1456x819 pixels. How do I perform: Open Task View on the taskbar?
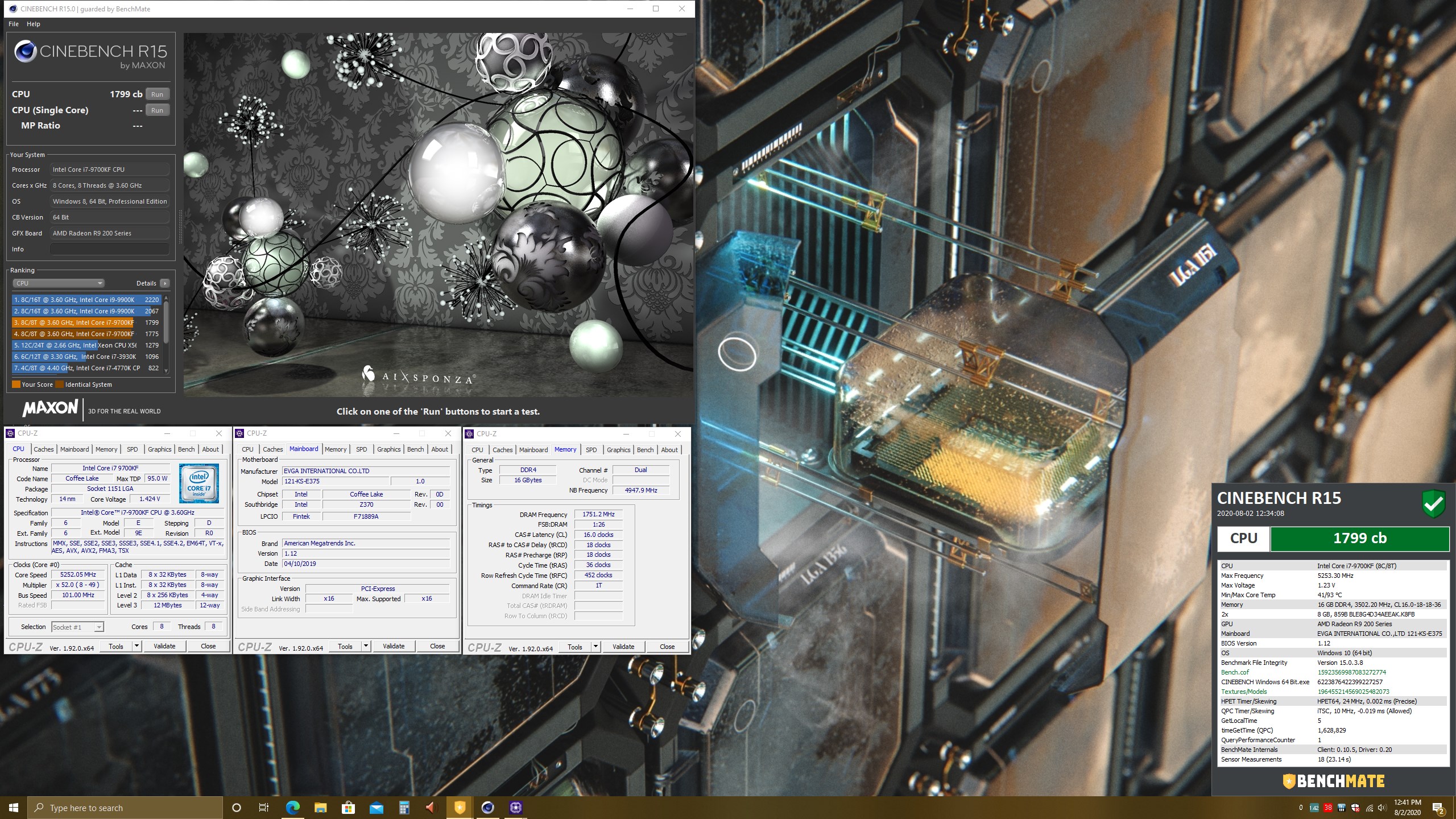pos(264,808)
